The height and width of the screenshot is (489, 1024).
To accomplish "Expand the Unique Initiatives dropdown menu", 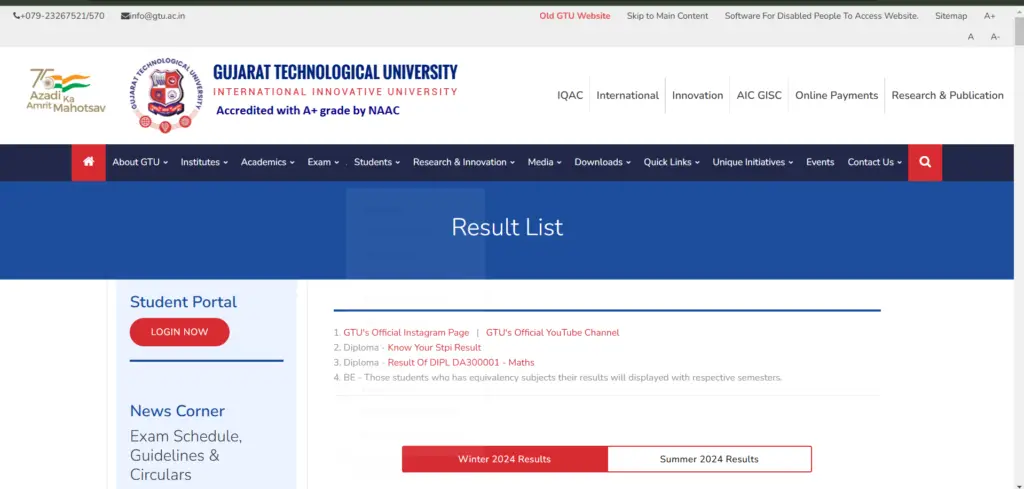I will 752,162.
